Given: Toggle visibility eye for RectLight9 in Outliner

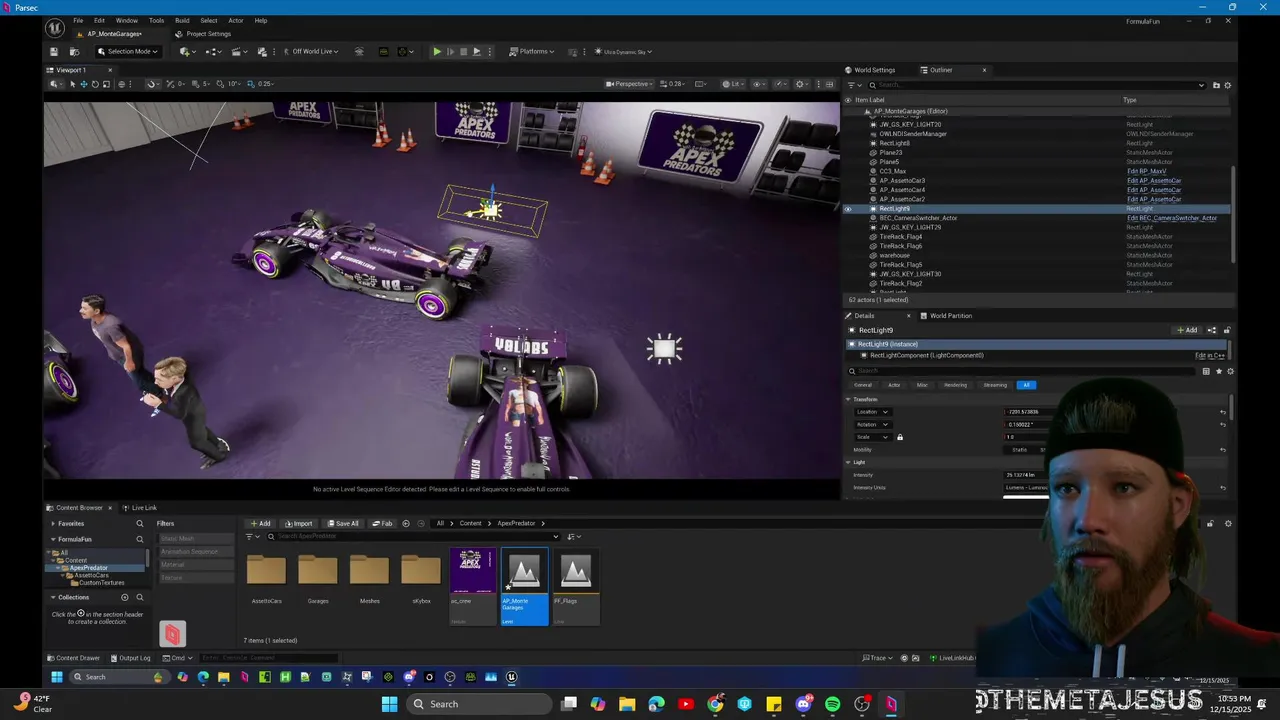Looking at the screenshot, I should pos(848,209).
